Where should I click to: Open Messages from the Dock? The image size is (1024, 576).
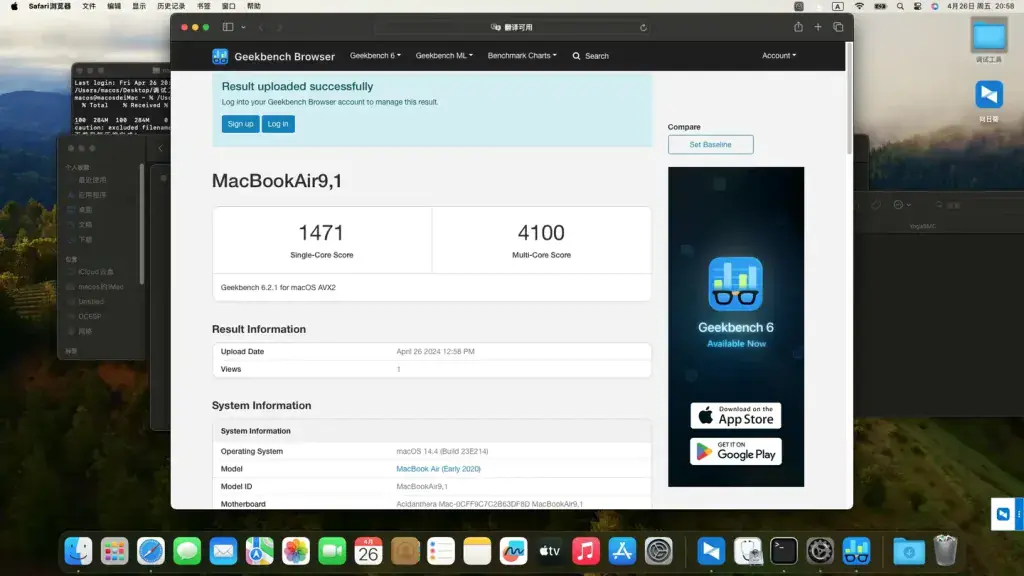tap(187, 551)
